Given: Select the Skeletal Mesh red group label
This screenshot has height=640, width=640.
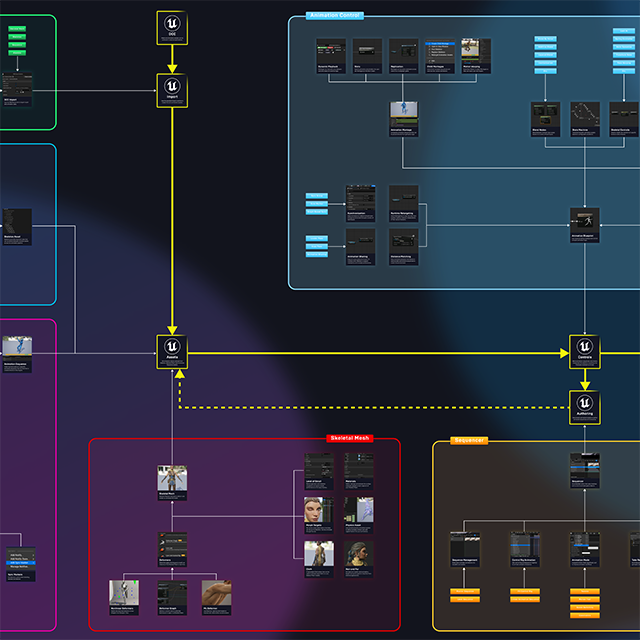Looking at the screenshot, I should 349,438.
